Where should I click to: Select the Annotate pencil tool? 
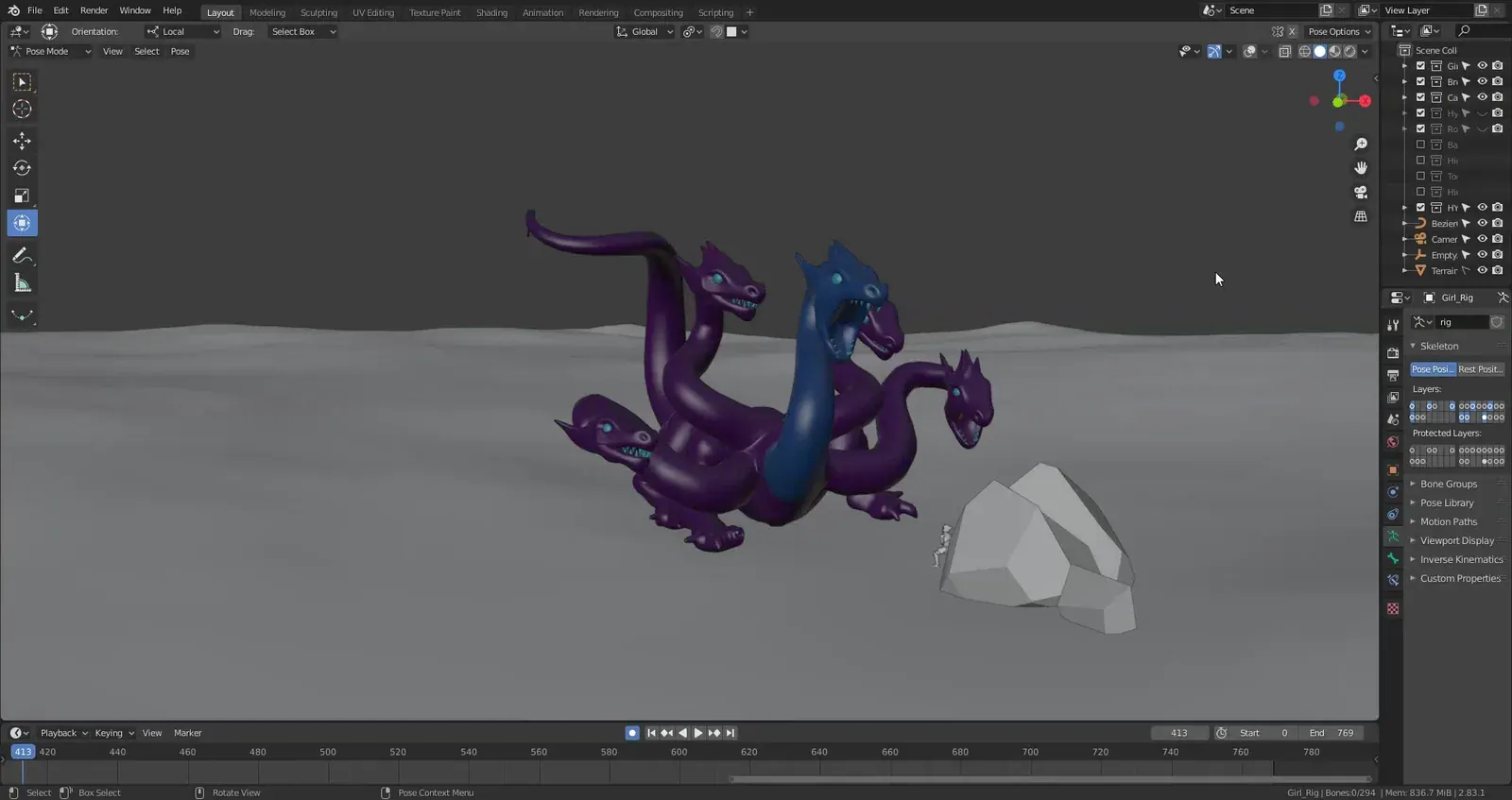pyautogui.click(x=22, y=255)
